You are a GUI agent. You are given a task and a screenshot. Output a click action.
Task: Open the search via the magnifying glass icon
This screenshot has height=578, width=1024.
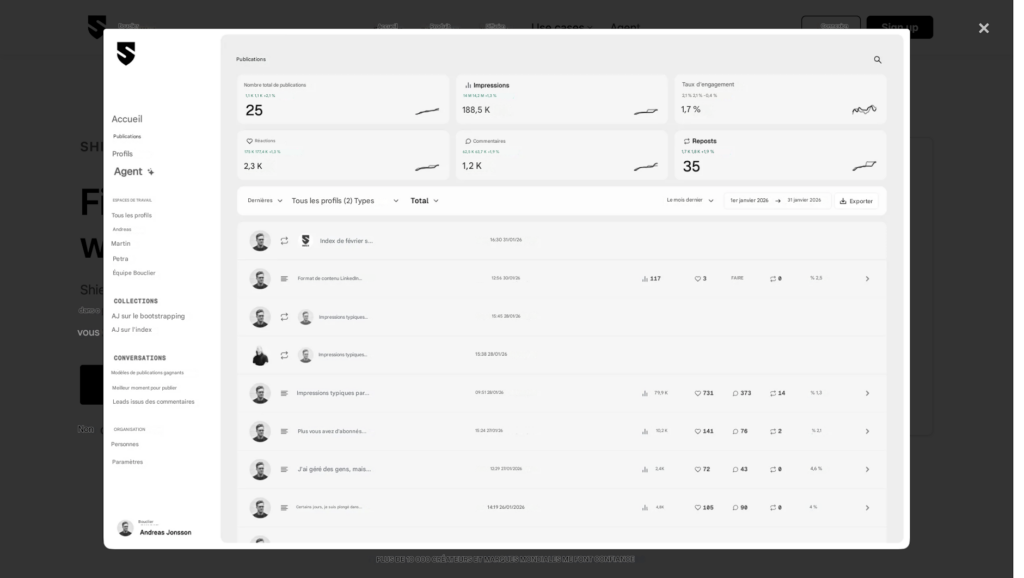pos(877,60)
